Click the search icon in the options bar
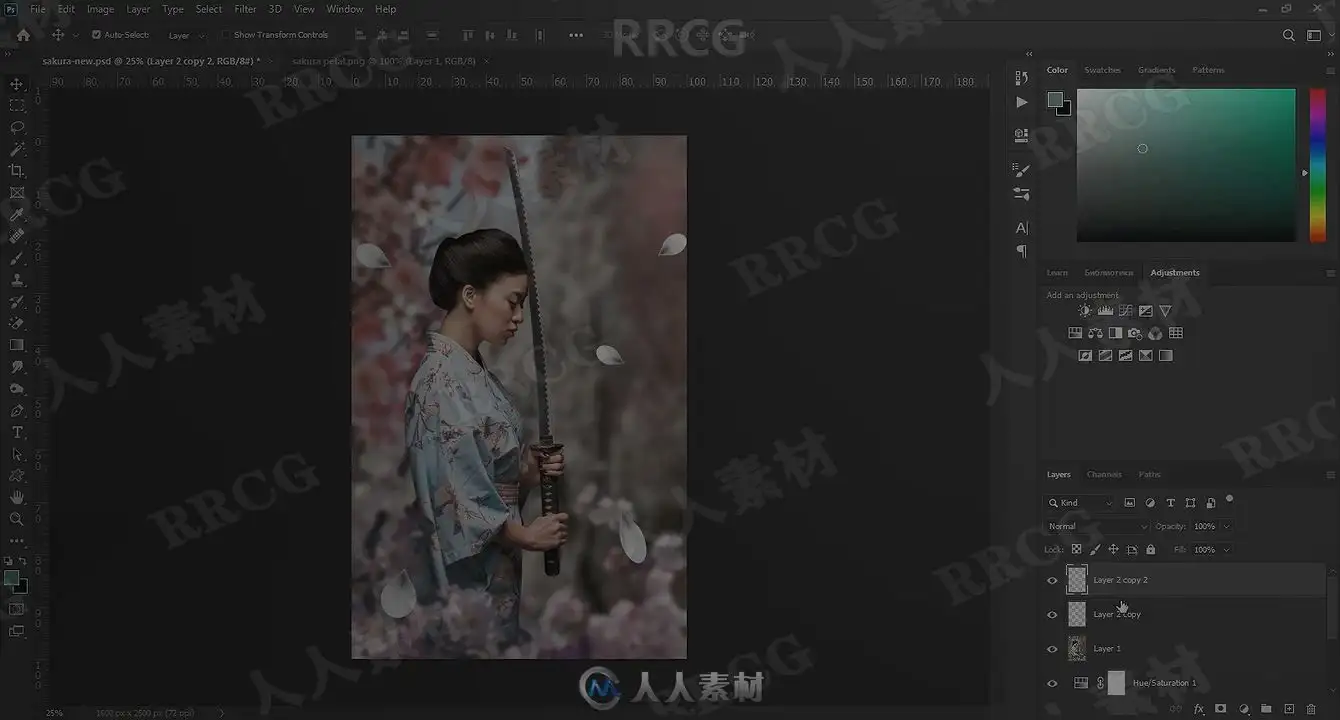The width and height of the screenshot is (1340, 720). [x=1289, y=35]
